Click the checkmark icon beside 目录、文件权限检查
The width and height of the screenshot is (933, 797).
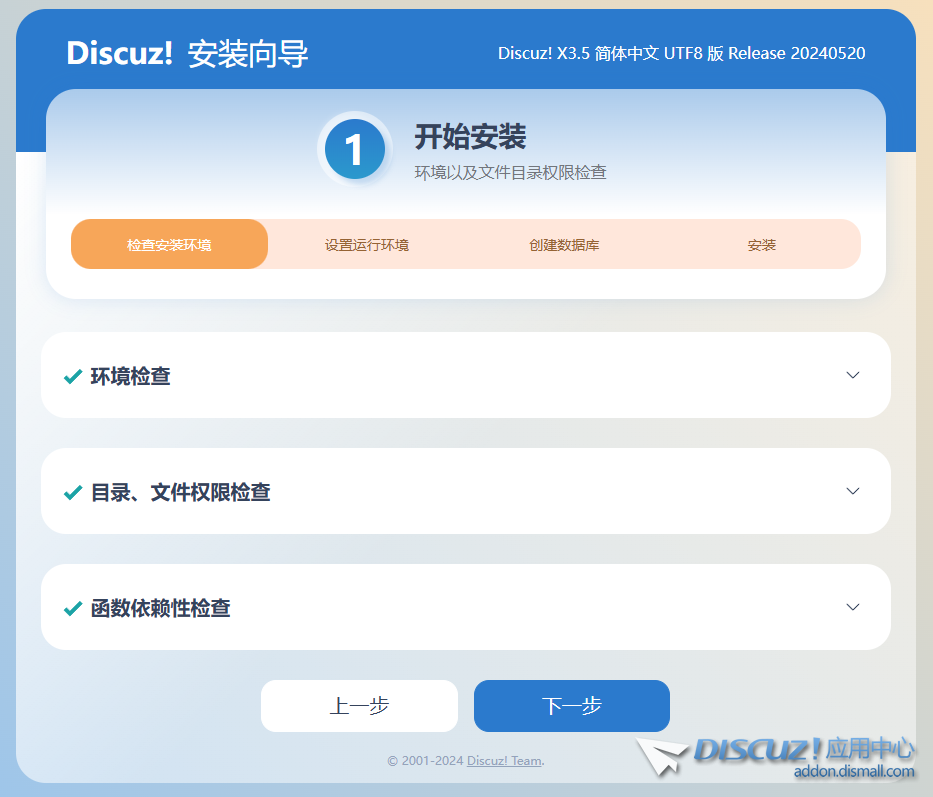72,493
